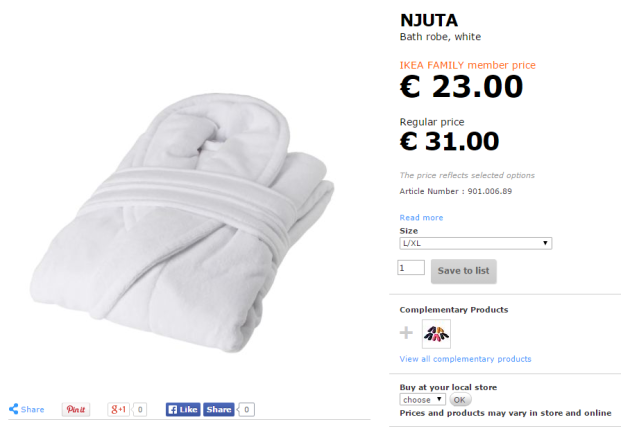Focus the quantity input field
The image size is (630, 431).
411,268
